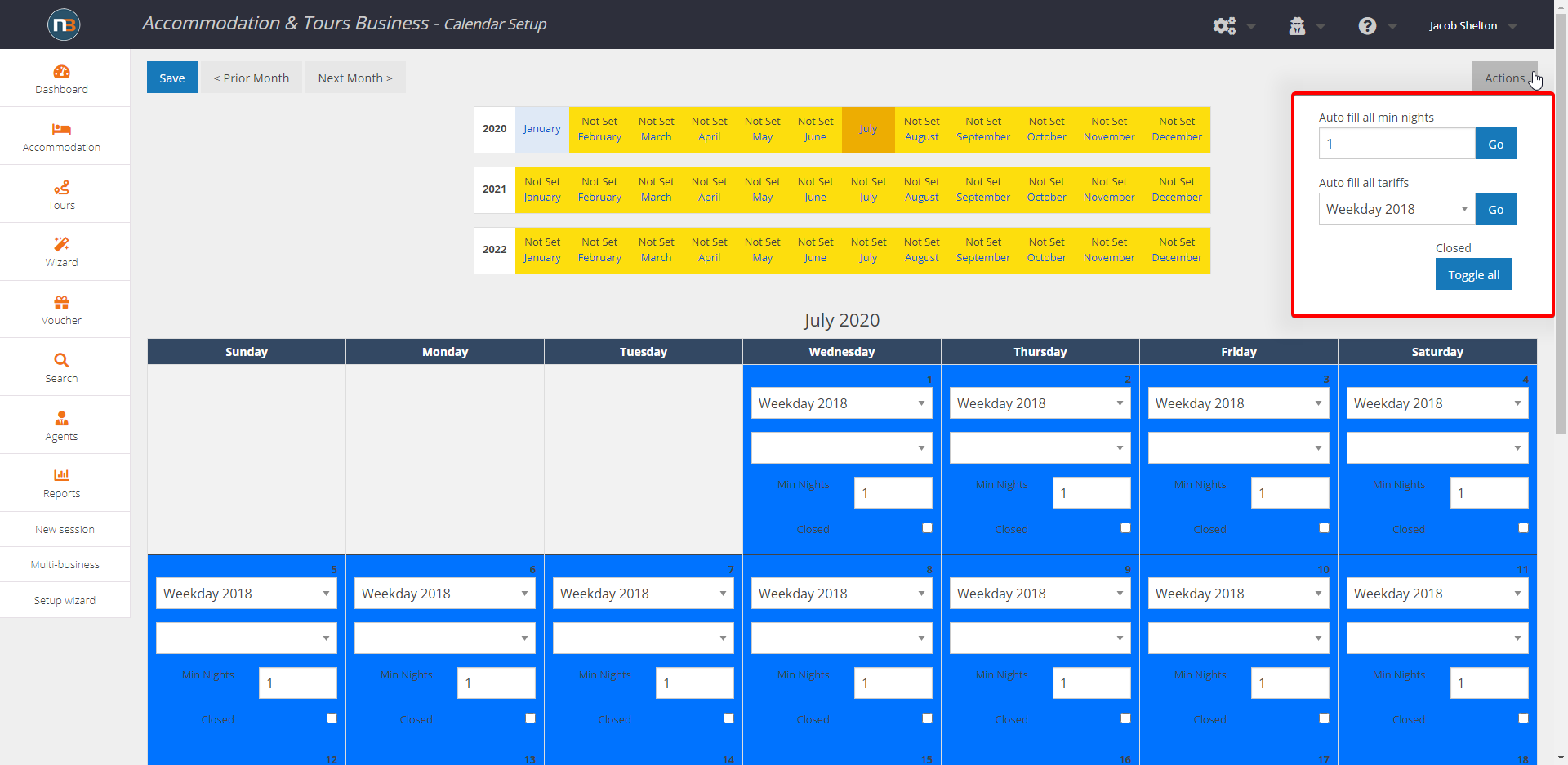Select August 2021 month tab
1568x765 pixels.
(921, 189)
